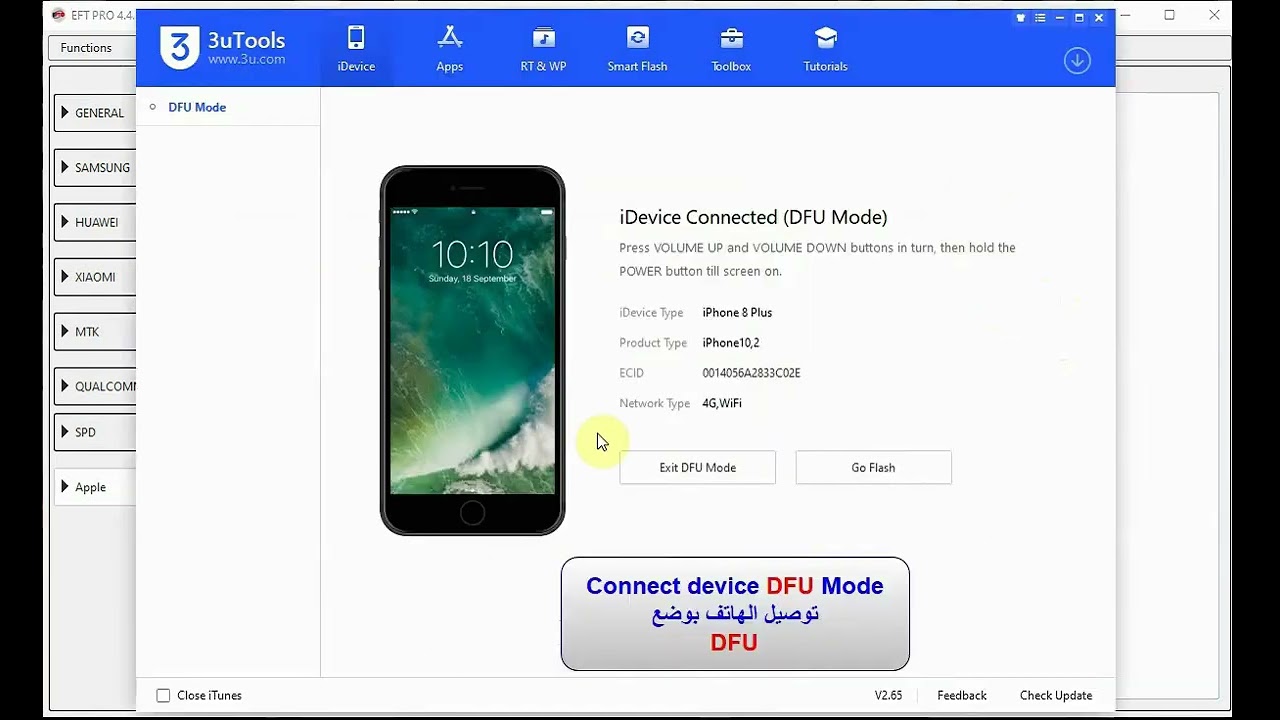This screenshot has height=720, width=1280.
Task: Expand SAMSUNG in EFT Pro window
Action: [x=95, y=168]
